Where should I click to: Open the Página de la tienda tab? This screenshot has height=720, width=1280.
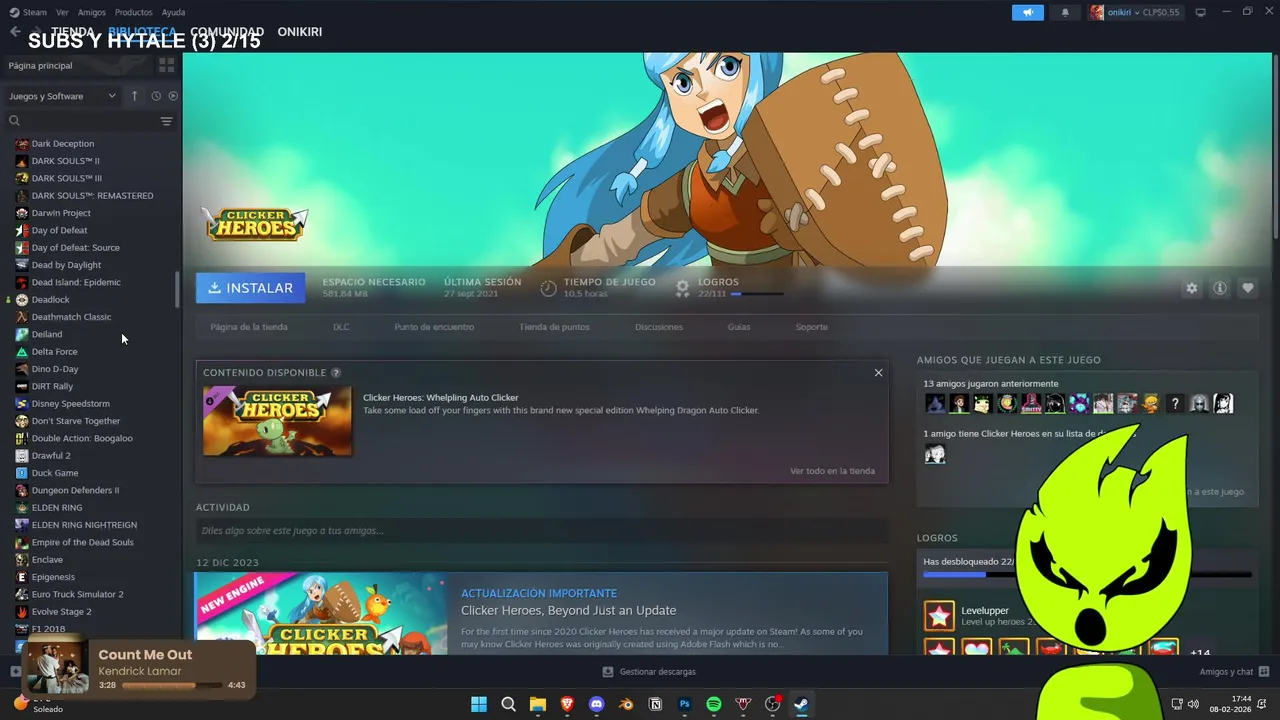[x=249, y=327]
